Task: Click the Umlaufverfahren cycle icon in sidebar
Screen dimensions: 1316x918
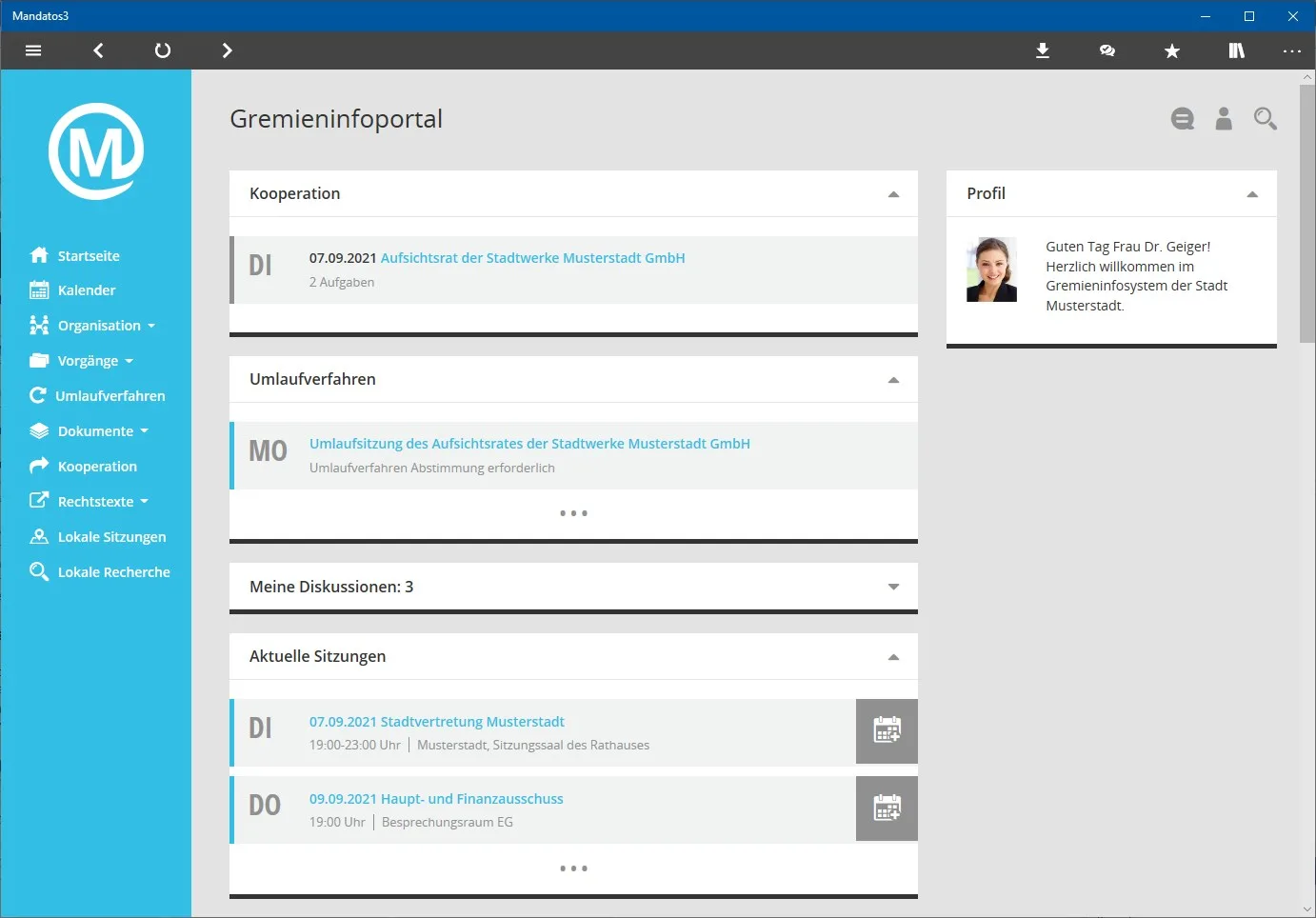Action: click(38, 395)
